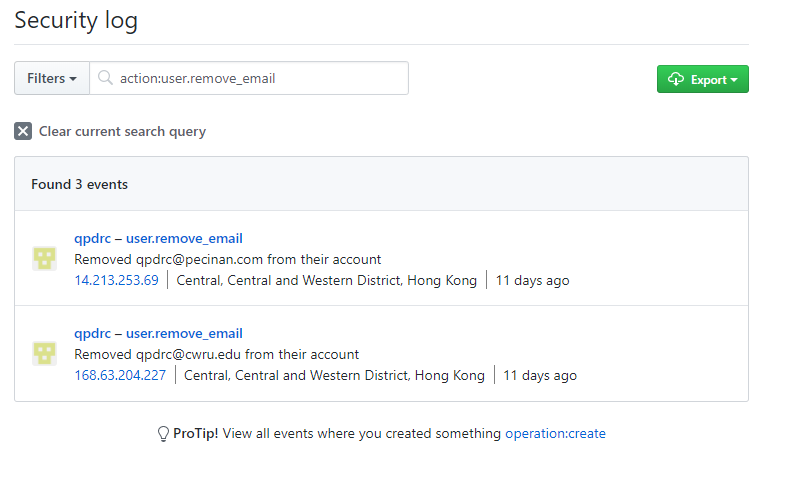Viewport: 795px width, 481px height.
Task: Click the operation:create ProTip link
Action: tap(555, 434)
